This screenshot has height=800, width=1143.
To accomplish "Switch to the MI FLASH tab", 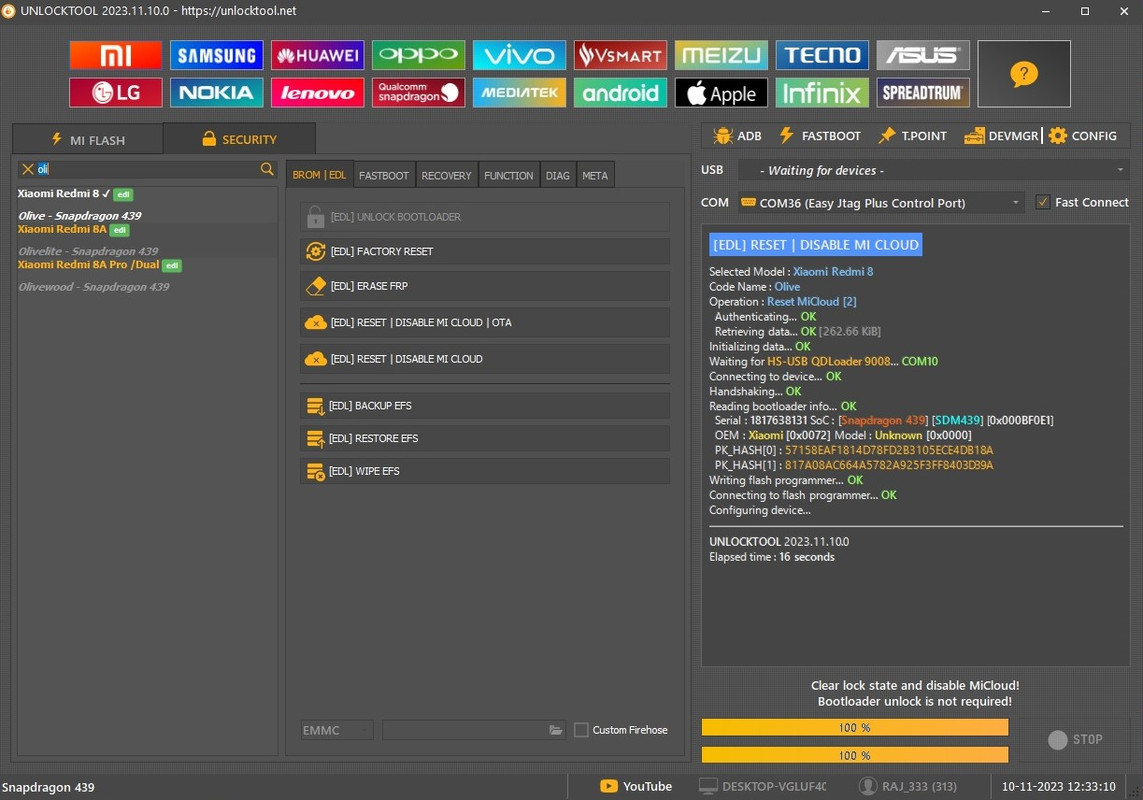I will 87,139.
